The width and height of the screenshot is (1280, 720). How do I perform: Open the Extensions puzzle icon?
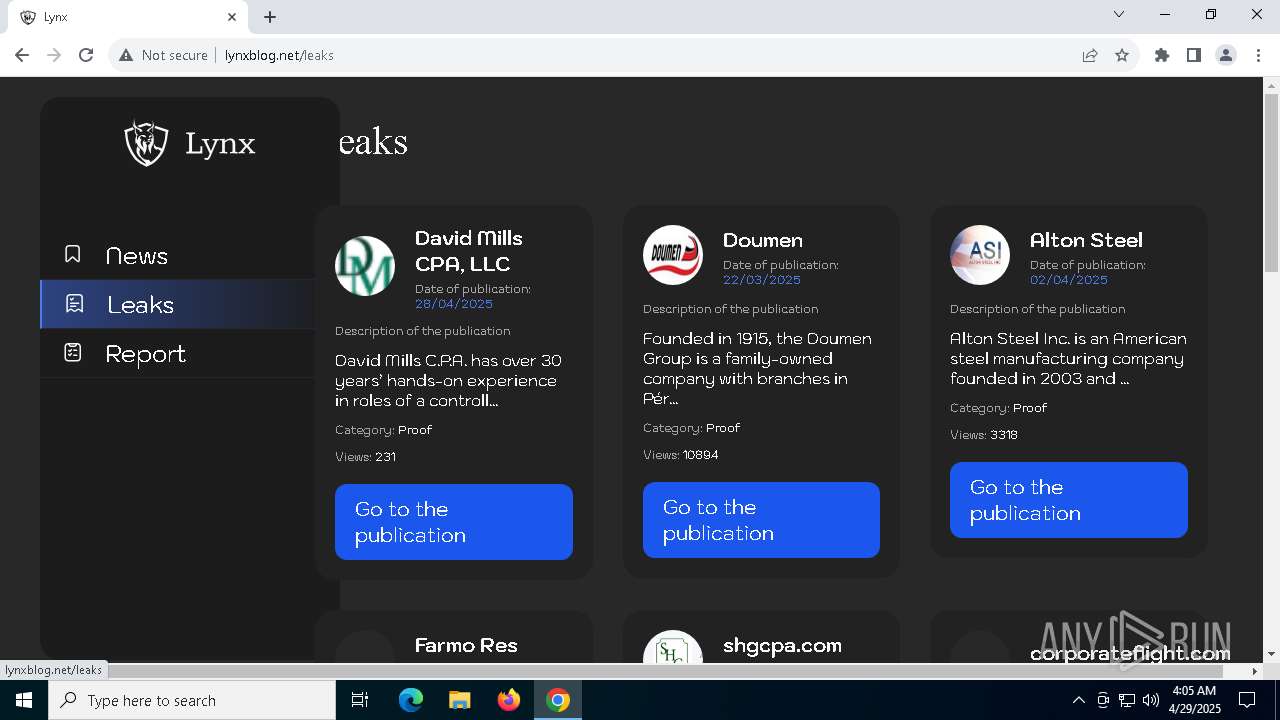click(1162, 55)
